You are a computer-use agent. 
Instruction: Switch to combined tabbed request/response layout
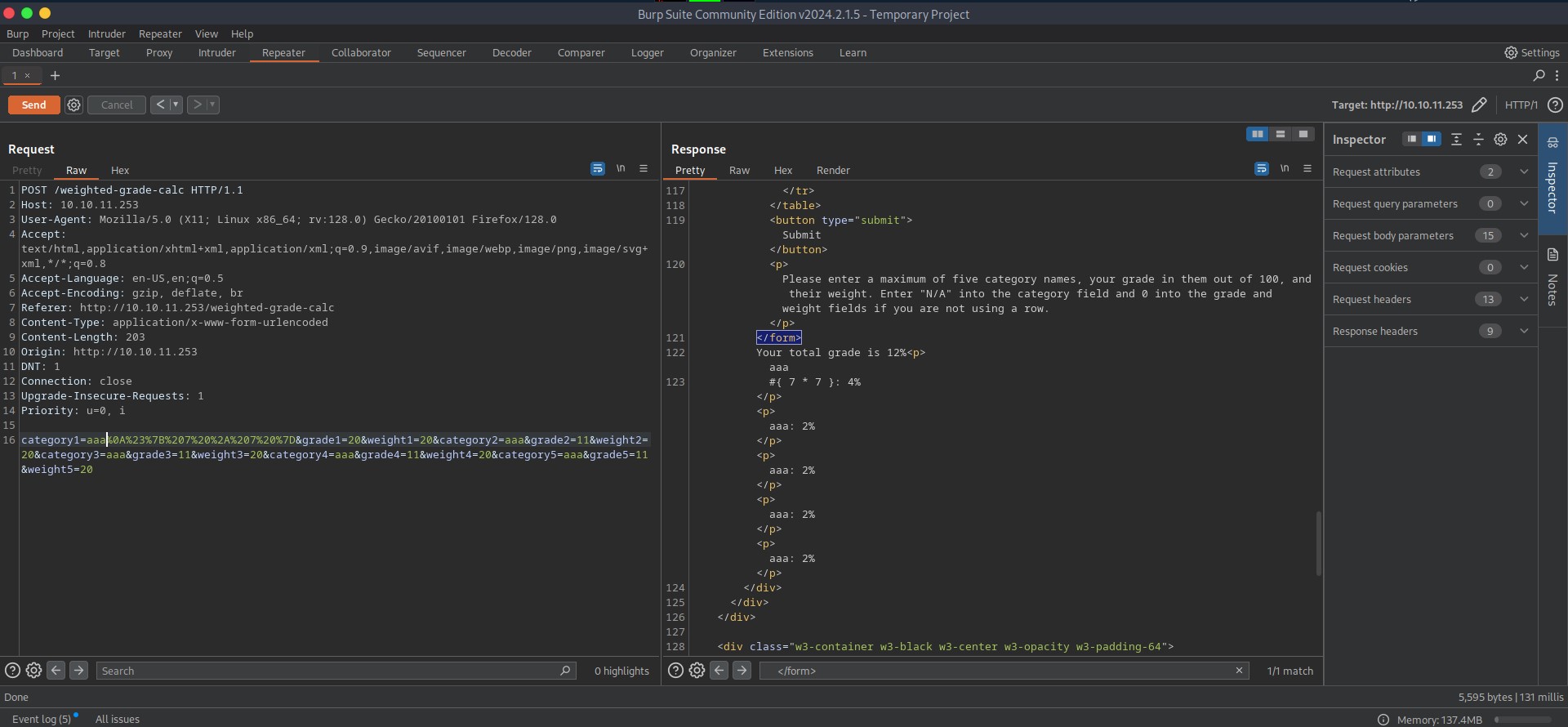tap(1303, 134)
